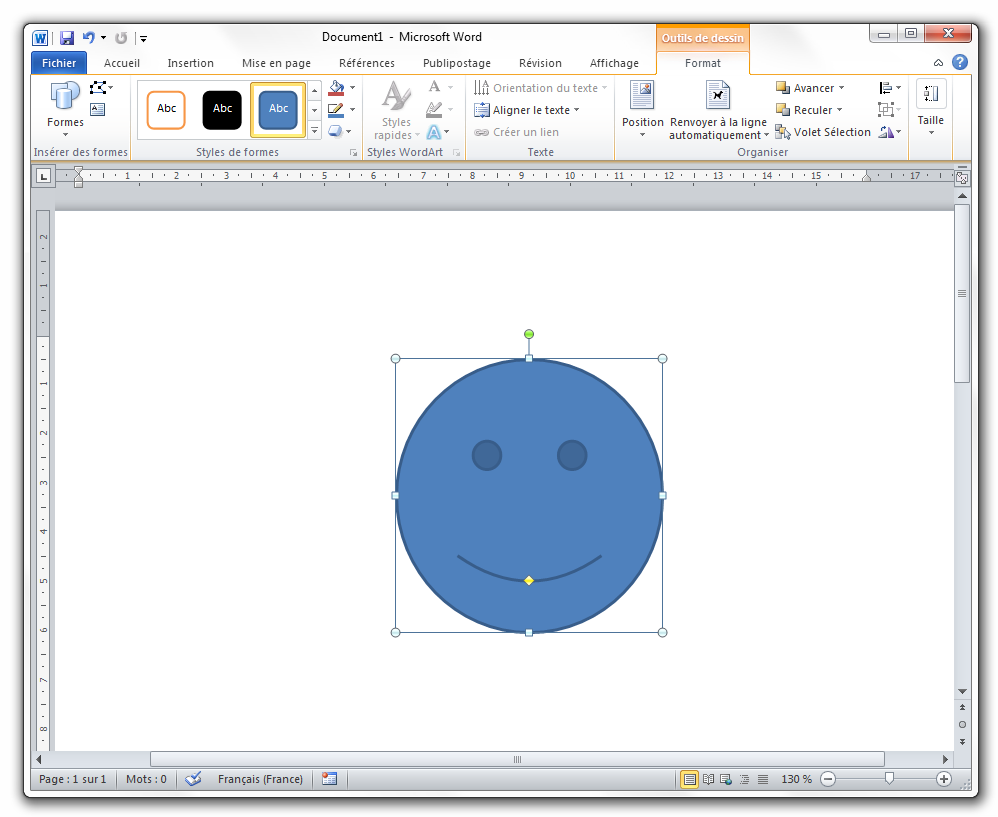Click the yellow adjustment handle on the smiley mouth
The image size is (998, 817).
pos(529,580)
